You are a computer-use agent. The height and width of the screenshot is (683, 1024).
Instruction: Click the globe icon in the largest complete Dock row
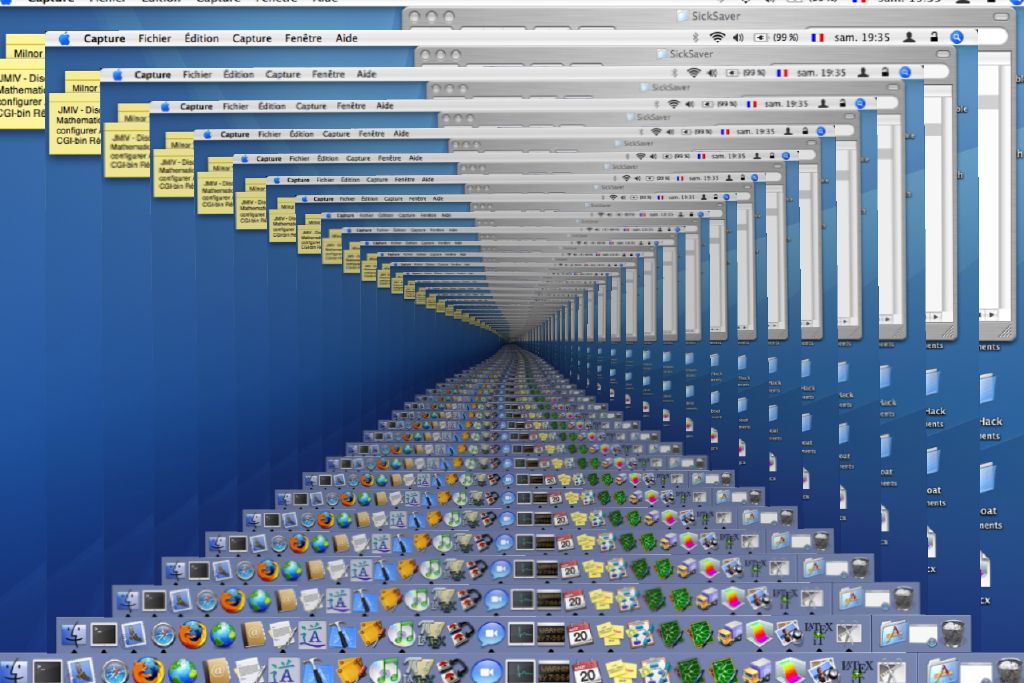(x=222, y=634)
